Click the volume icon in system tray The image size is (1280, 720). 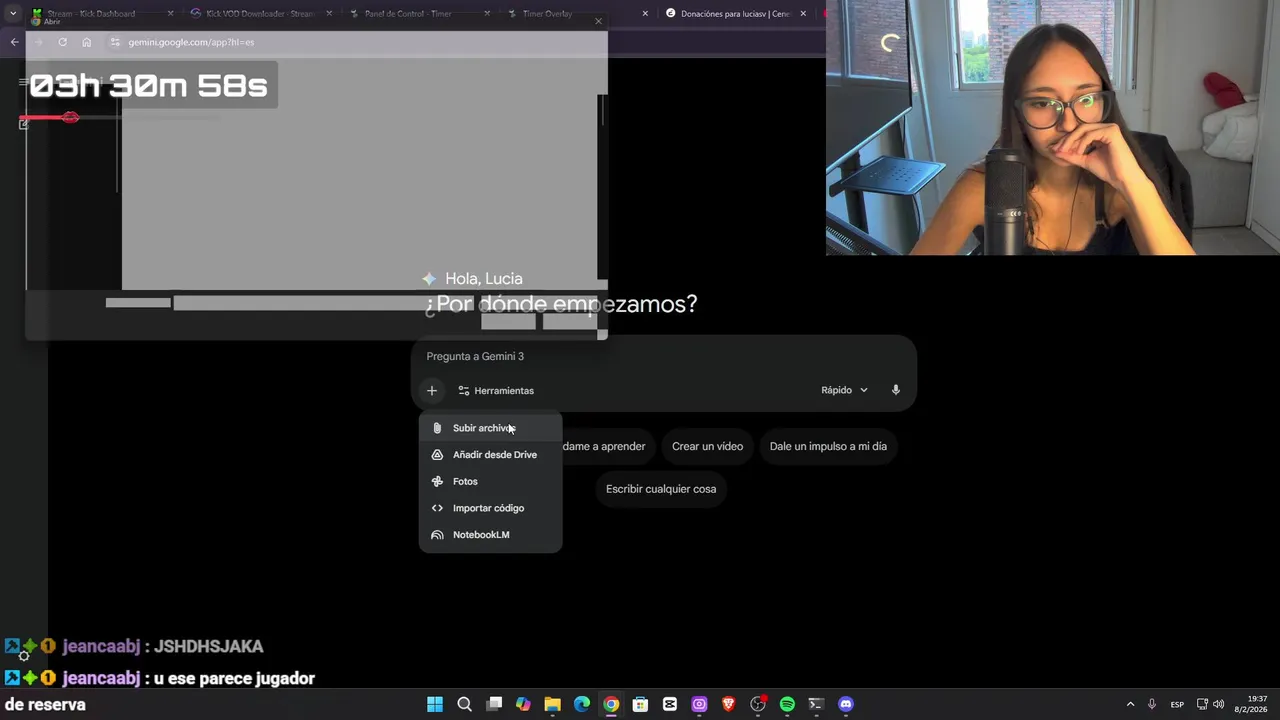coord(1218,704)
